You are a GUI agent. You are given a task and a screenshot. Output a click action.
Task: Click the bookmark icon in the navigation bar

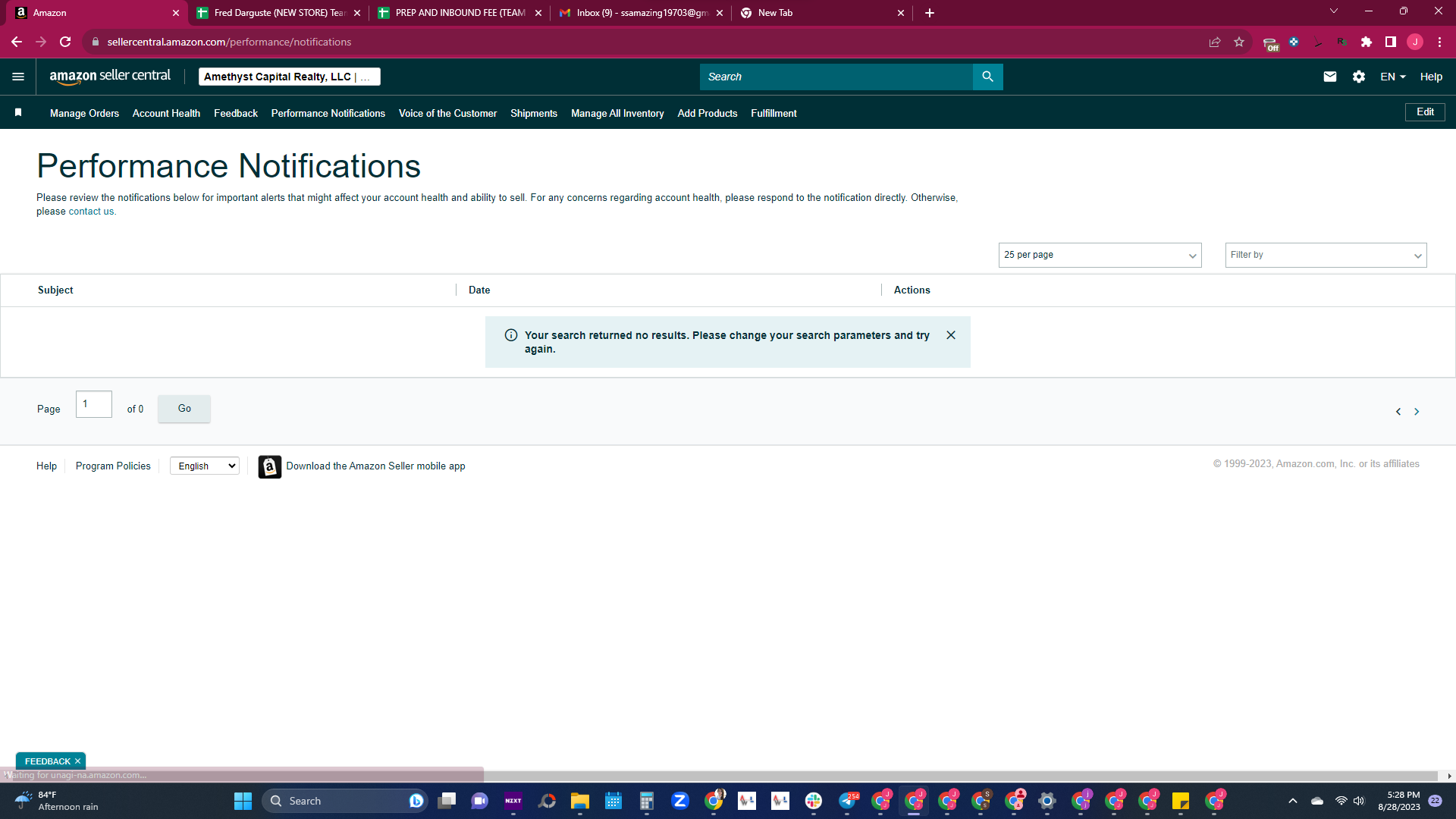pos(18,112)
